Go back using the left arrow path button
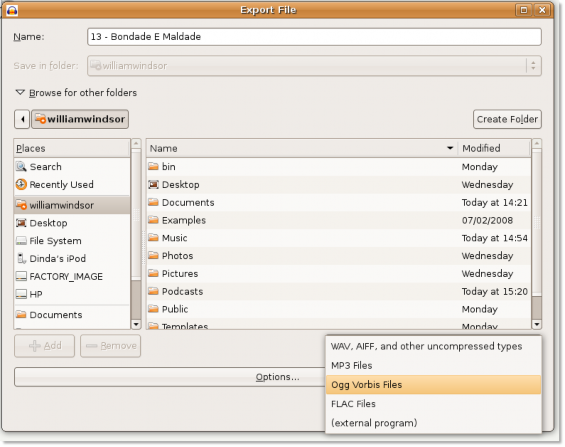This screenshot has height=447, width=565. 22,119
